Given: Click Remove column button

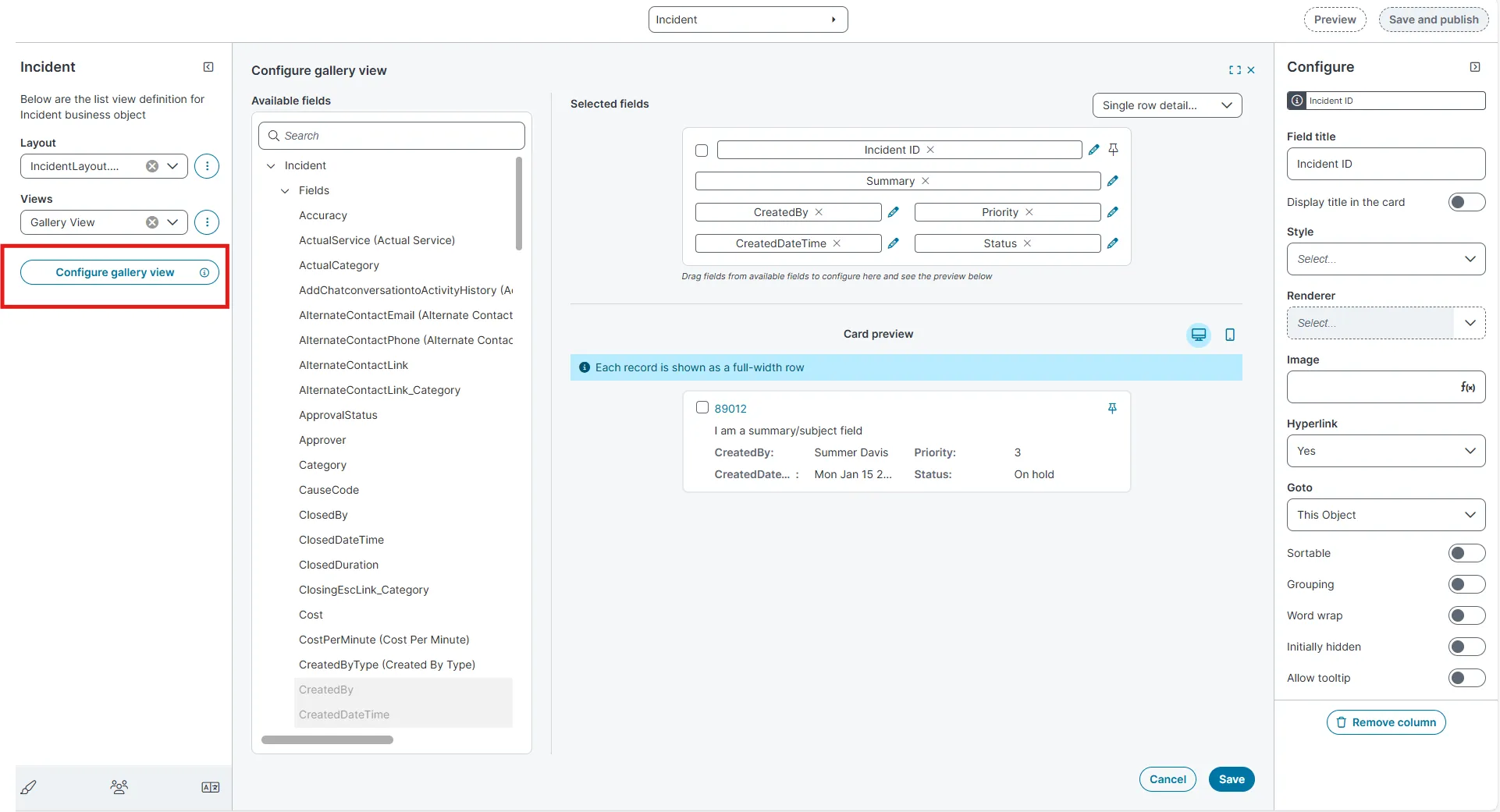Looking at the screenshot, I should [x=1386, y=722].
